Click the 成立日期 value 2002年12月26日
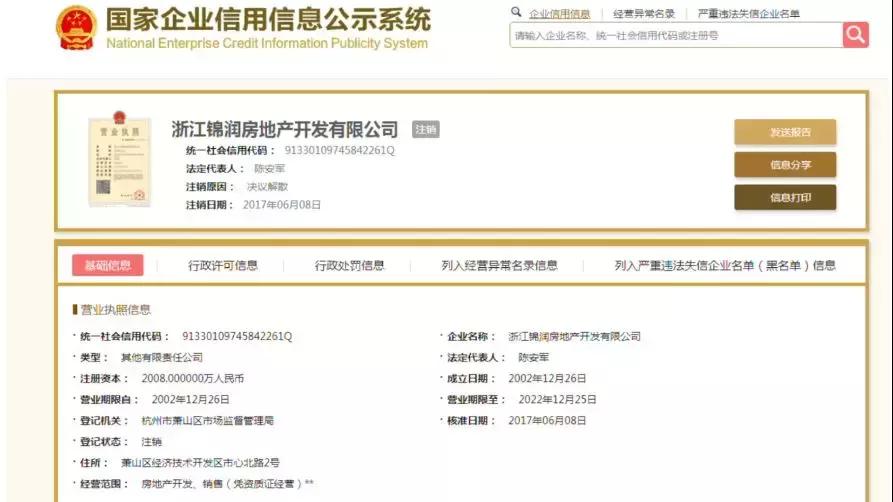This screenshot has width=893, height=502. tap(547, 378)
